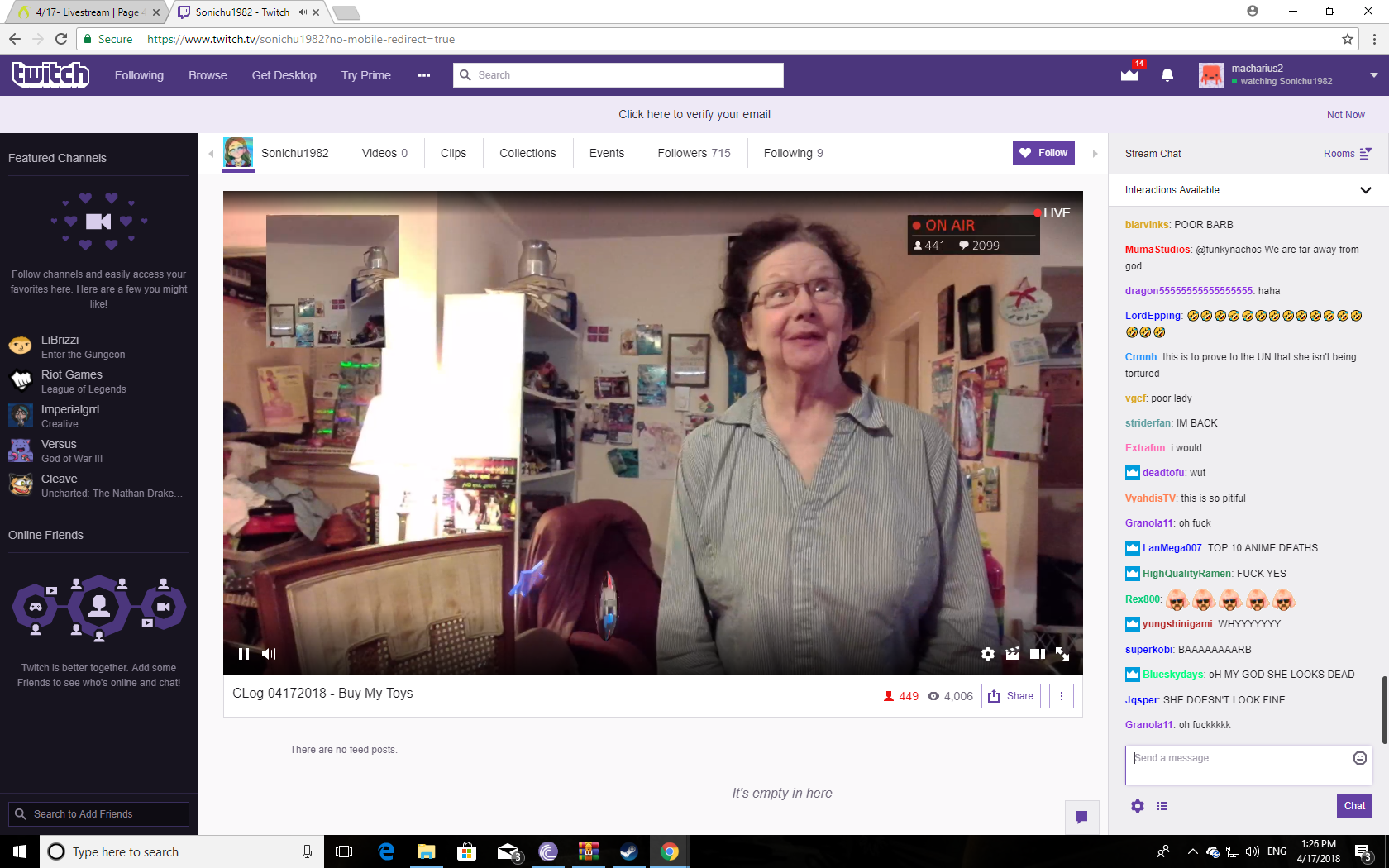This screenshot has width=1389, height=868.
Task: Open Windows Start menu
Action: [20, 851]
